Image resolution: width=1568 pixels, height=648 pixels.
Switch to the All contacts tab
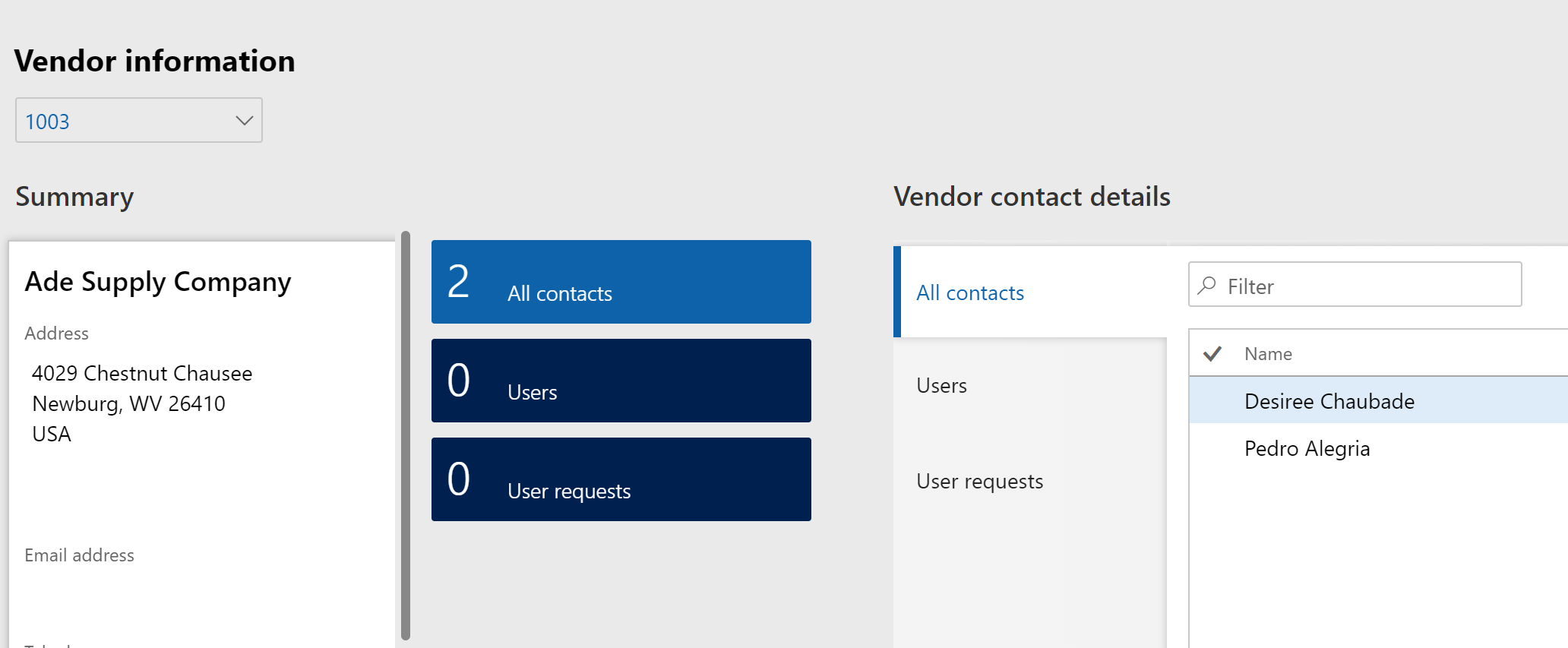point(969,293)
